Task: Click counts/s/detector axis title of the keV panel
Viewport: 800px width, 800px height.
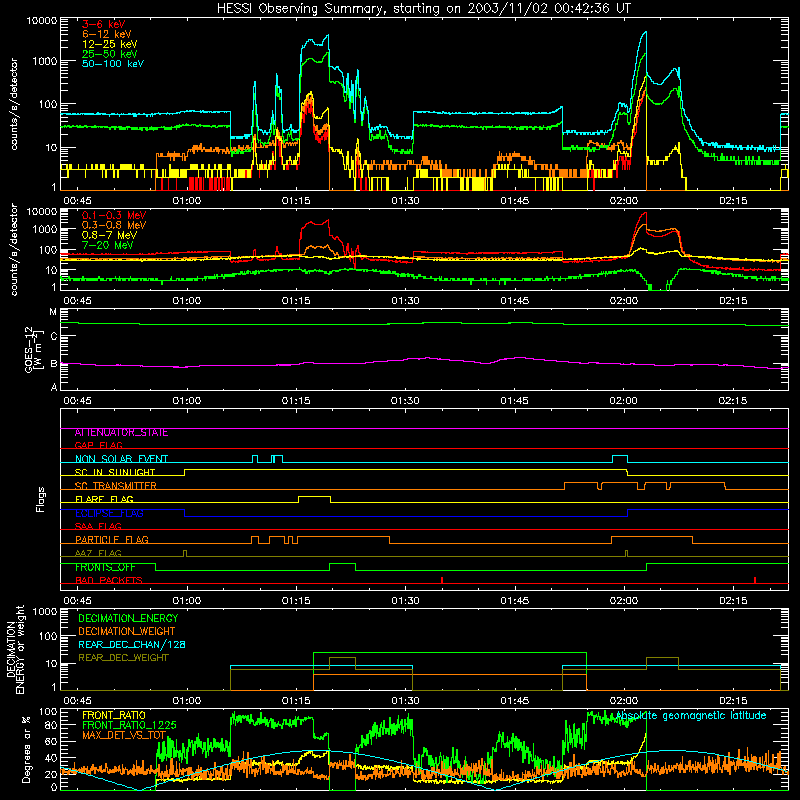Action: click(x=14, y=104)
